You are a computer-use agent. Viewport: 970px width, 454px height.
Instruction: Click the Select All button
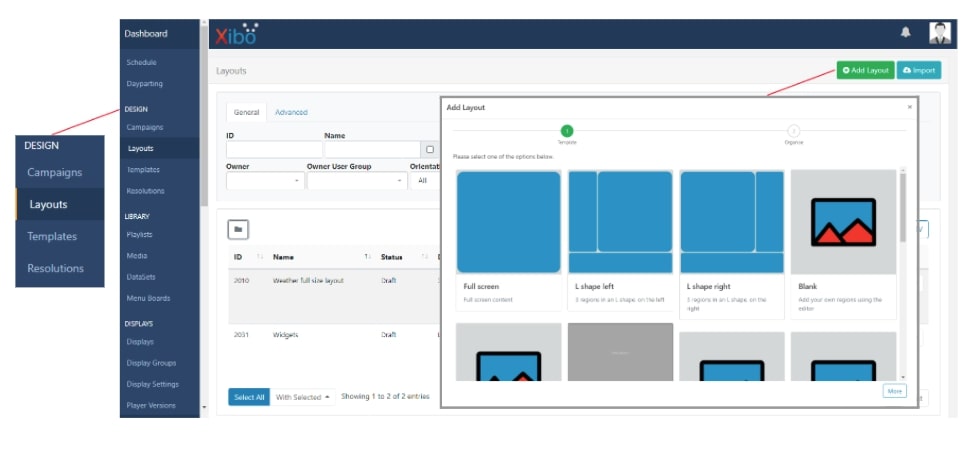point(249,397)
